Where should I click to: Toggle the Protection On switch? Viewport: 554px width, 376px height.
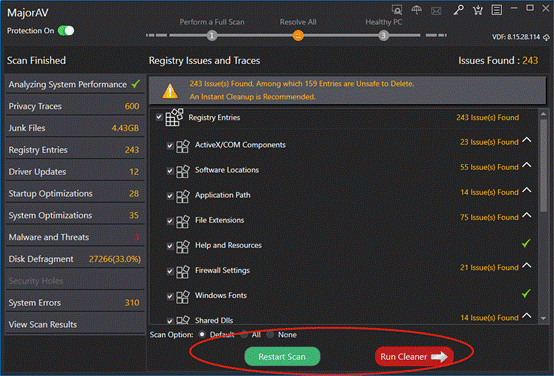pos(66,31)
